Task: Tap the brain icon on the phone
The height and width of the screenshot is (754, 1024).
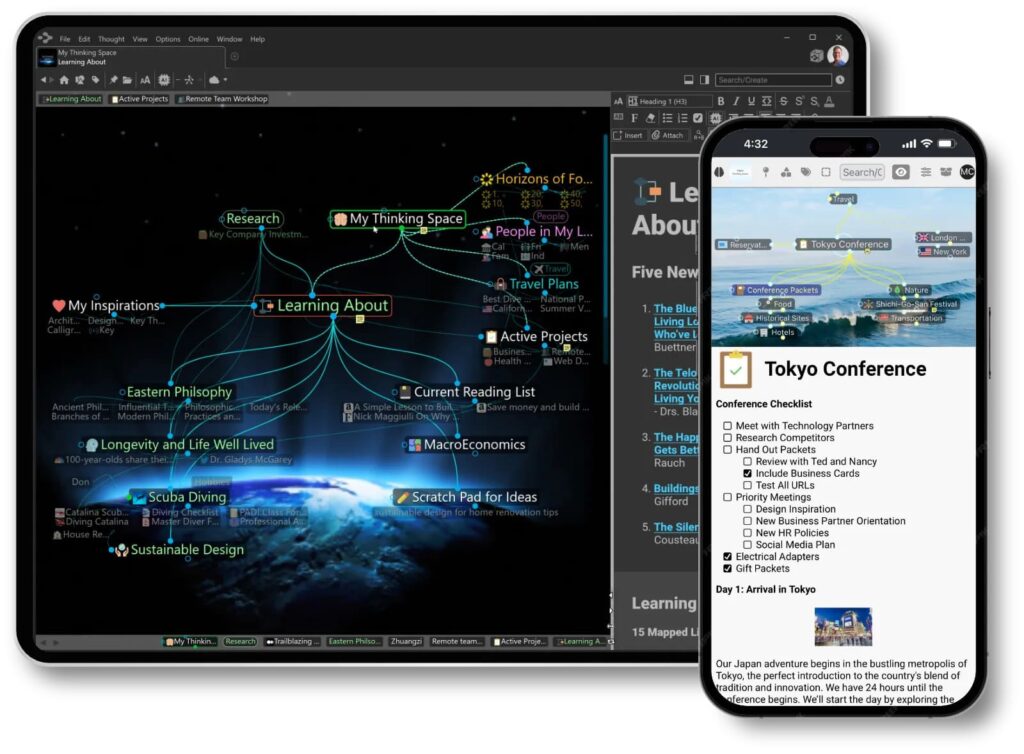Action: pyautogui.click(x=719, y=172)
